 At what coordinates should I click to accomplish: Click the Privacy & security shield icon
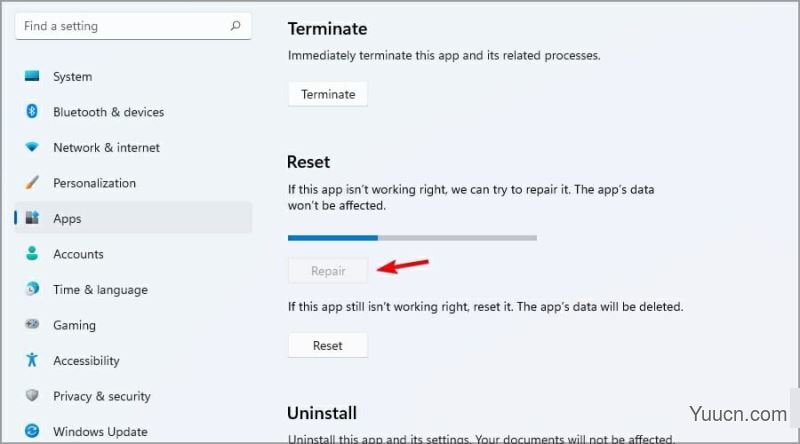[x=32, y=396]
